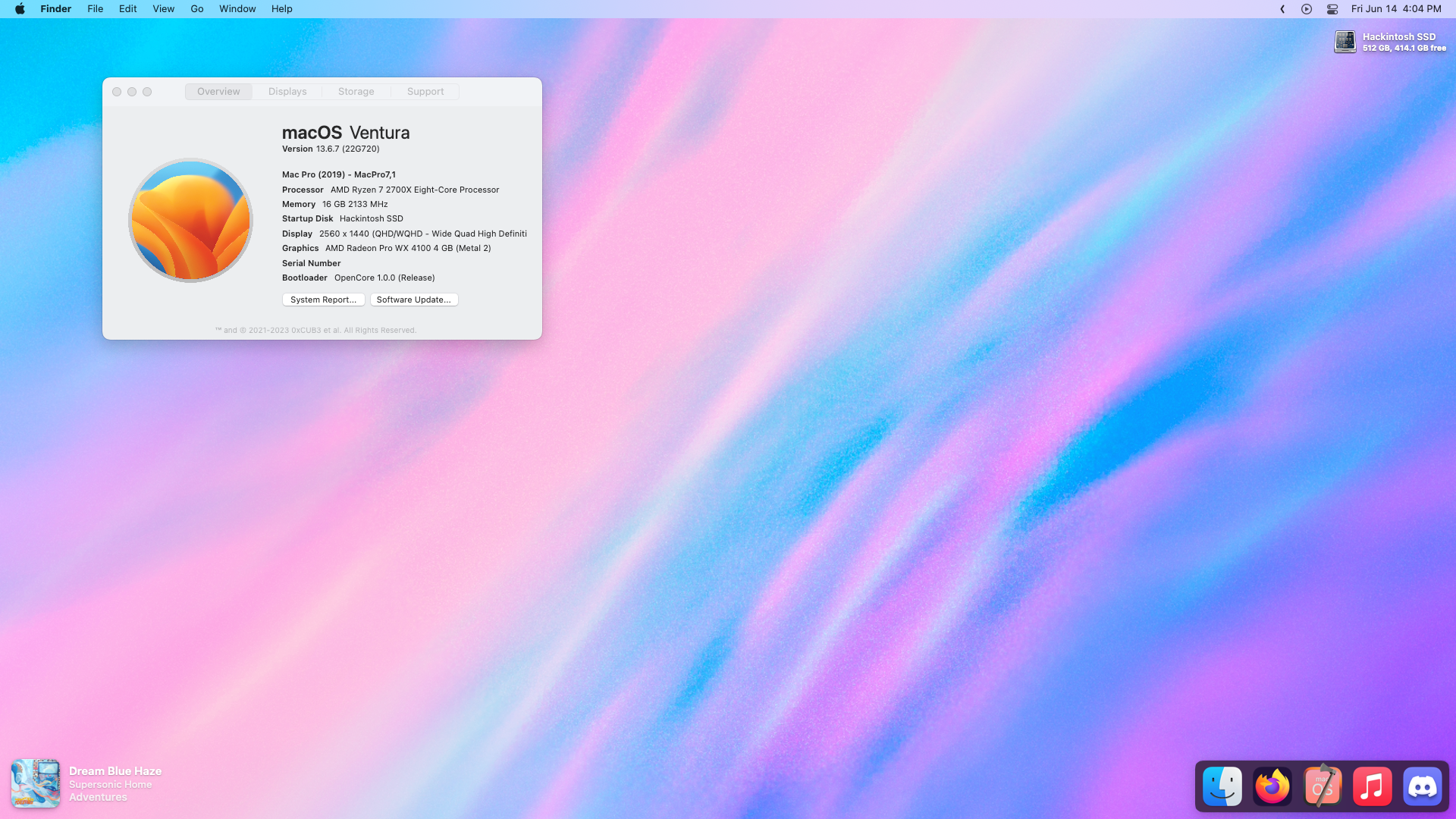Screen dimensions: 1456x819
Task: Click the Memory 16 GB 2133 MHz line
Action: tap(335, 204)
